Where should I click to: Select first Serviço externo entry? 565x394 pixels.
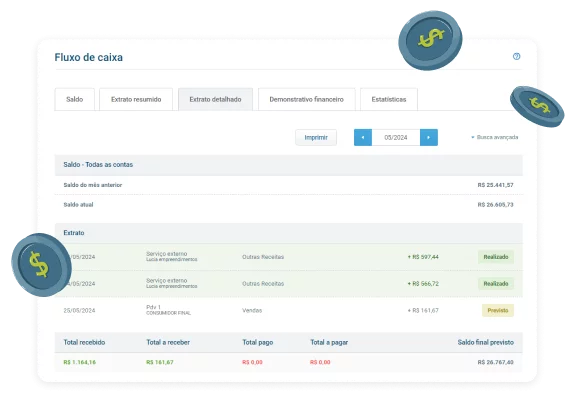click(289, 257)
